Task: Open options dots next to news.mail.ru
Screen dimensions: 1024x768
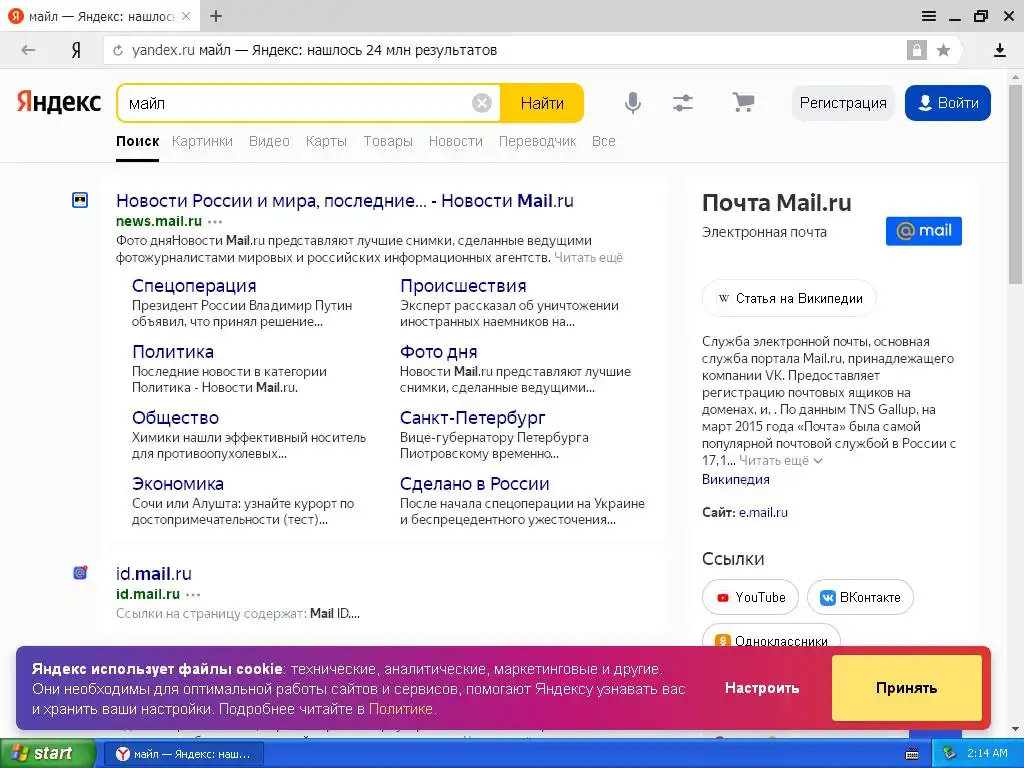Action: point(215,221)
